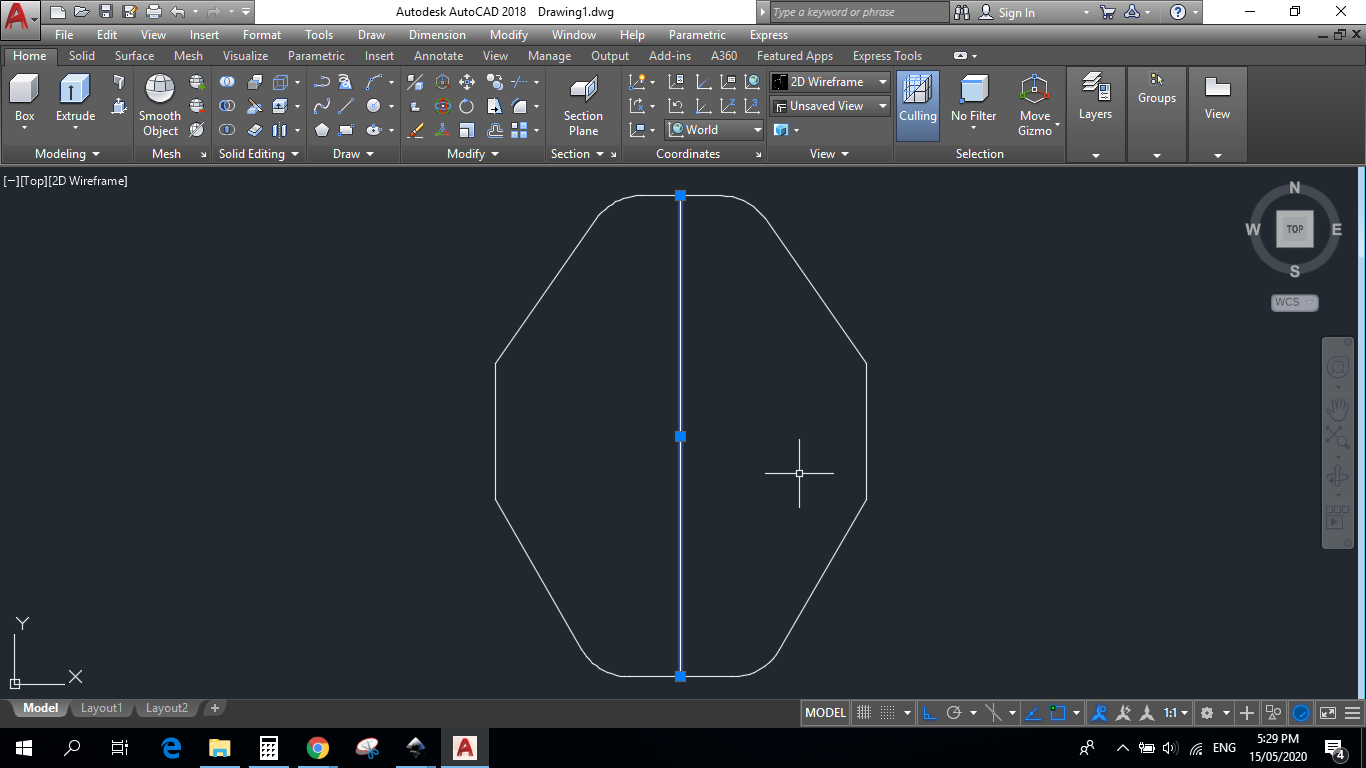Open the 2D Wireframe visual style dropdown
This screenshot has width=1366, height=768.
coord(830,82)
